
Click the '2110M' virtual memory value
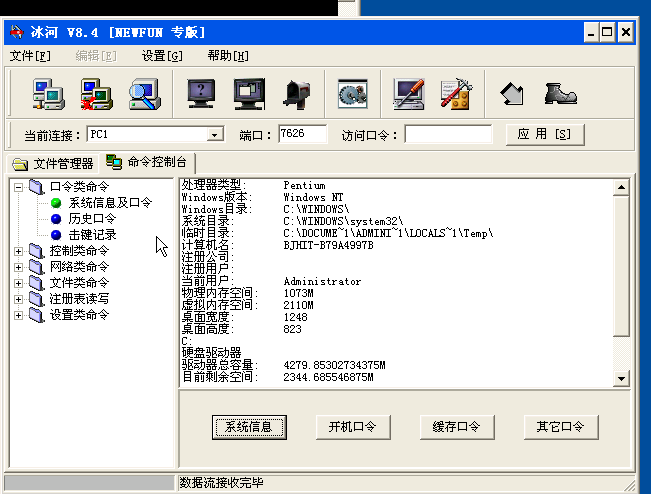click(299, 306)
